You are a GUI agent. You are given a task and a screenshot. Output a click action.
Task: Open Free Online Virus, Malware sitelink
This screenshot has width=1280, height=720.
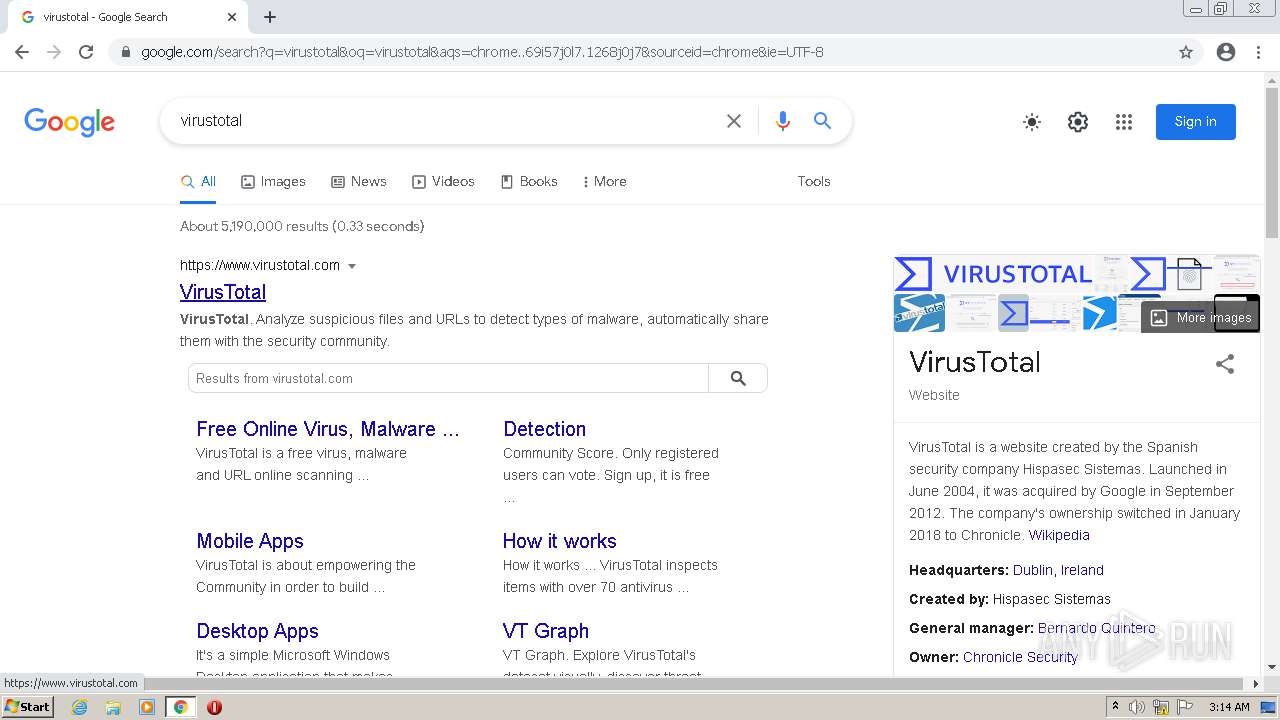(328, 429)
